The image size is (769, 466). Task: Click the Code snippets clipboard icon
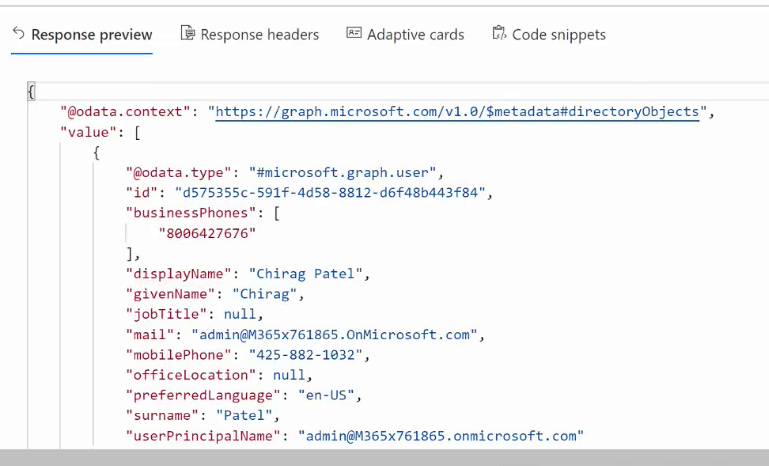[499, 33]
